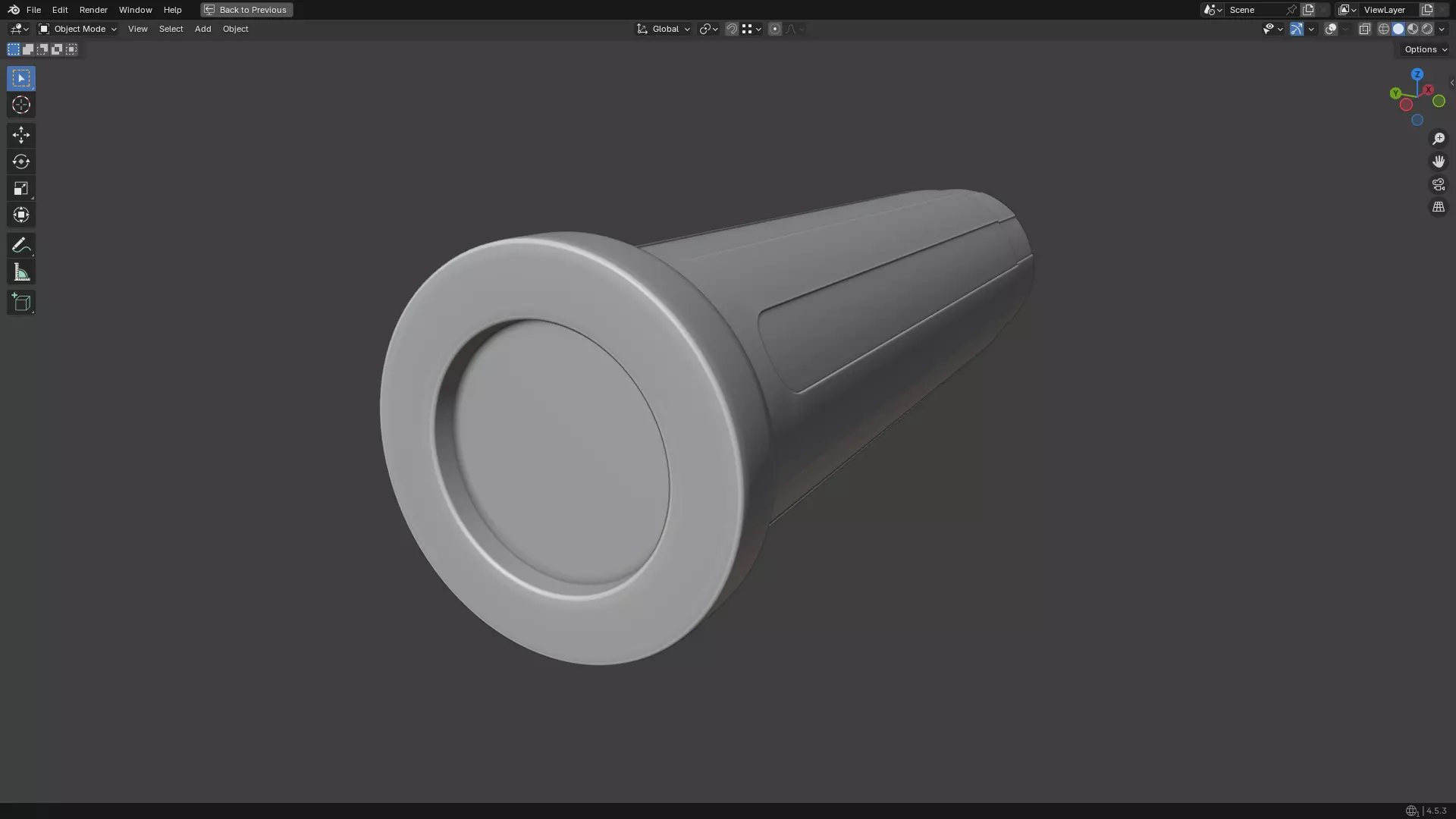This screenshot has width=1456, height=819.
Task: Open the viewport Select menu
Action: [171, 29]
